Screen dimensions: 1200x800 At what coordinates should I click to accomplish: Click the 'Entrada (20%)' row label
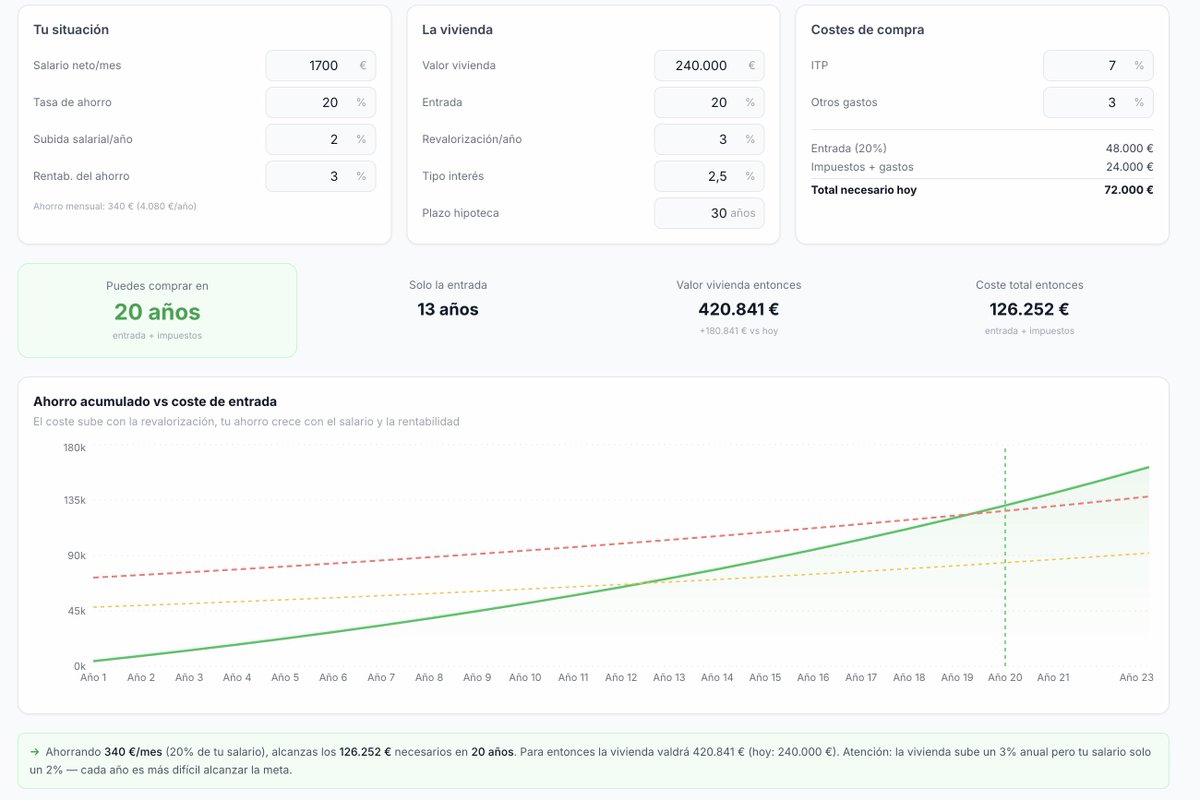coord(849,148)
